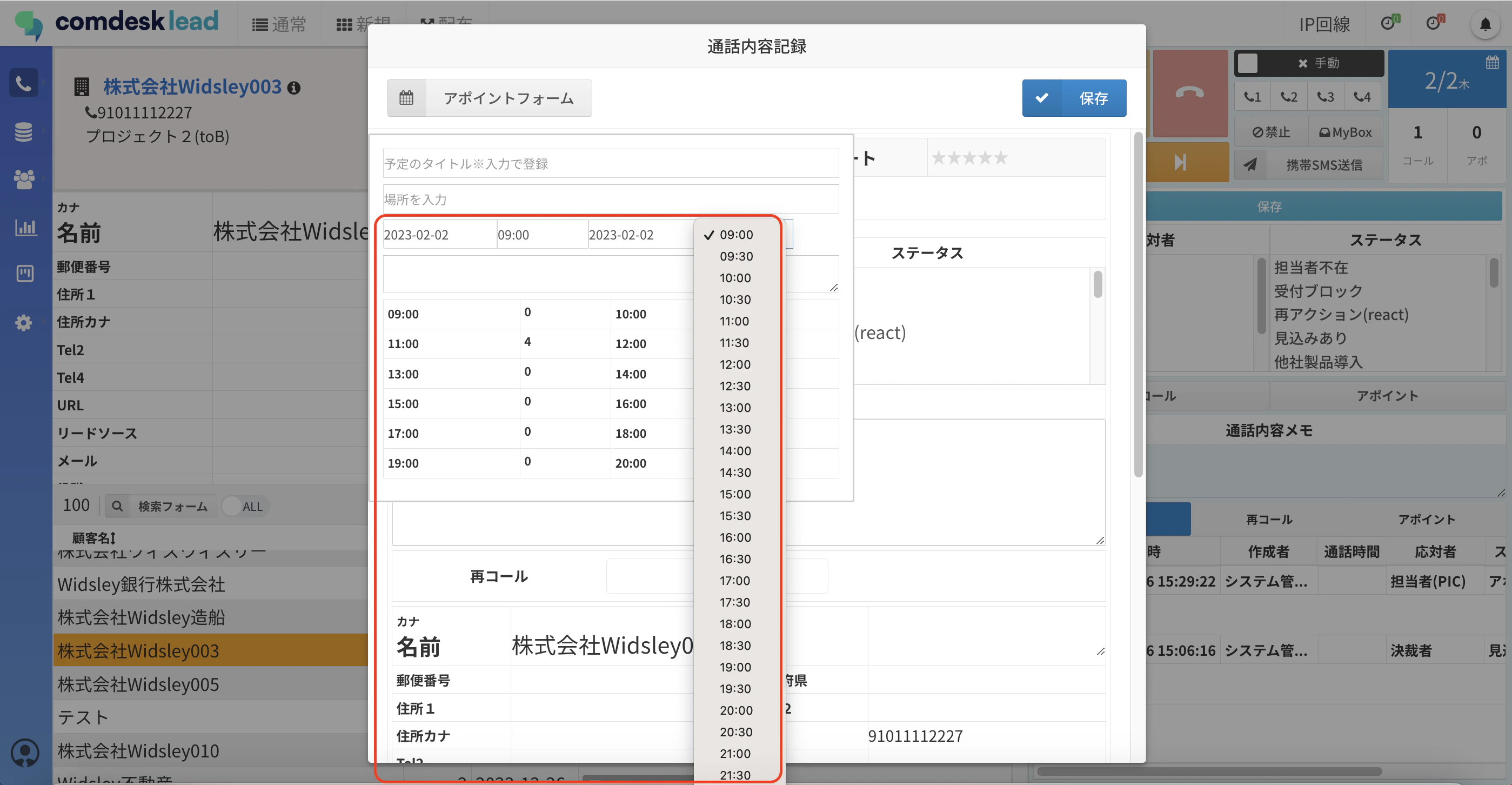The height and width of the screenshot is (785, 1512).
Task: Open the アポイントフォーム button
Action: (x=490, y=98)
